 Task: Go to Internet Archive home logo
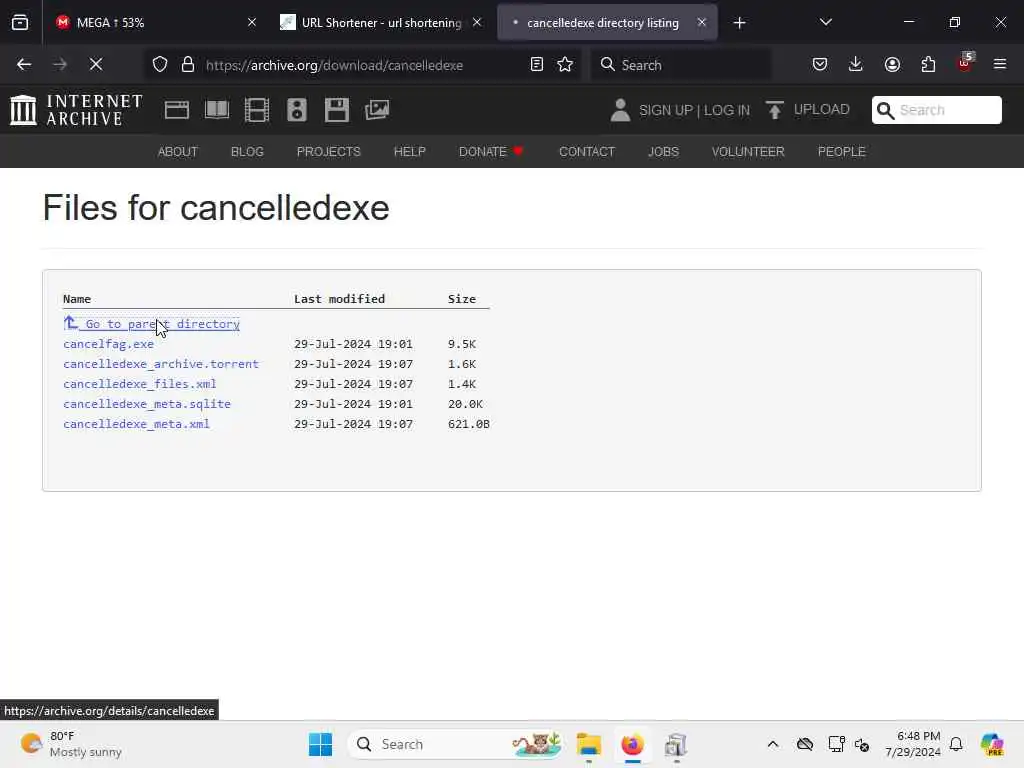76,110
